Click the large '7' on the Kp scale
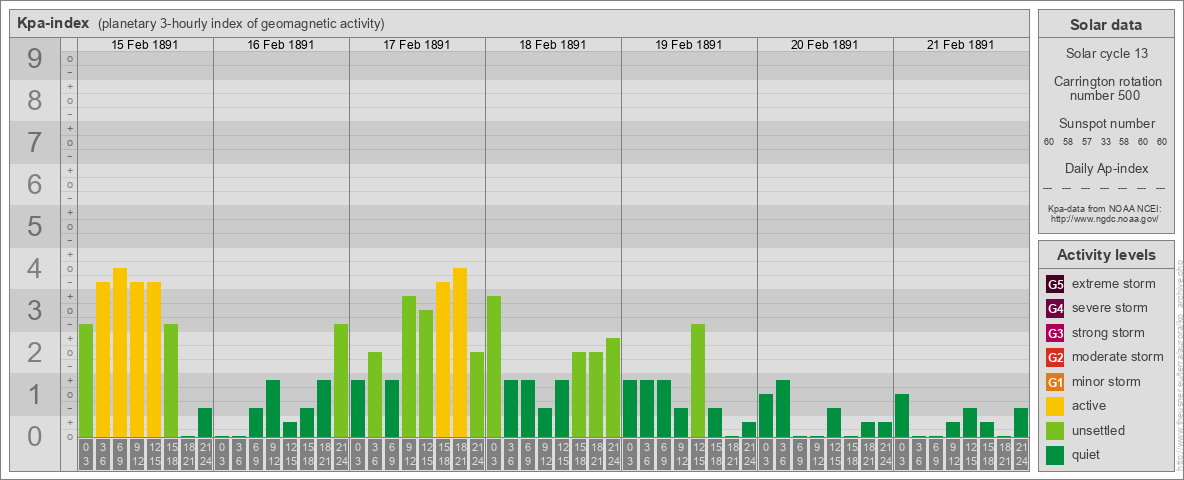This screenshot has width=1184, height=480. [x=34, y=143]
